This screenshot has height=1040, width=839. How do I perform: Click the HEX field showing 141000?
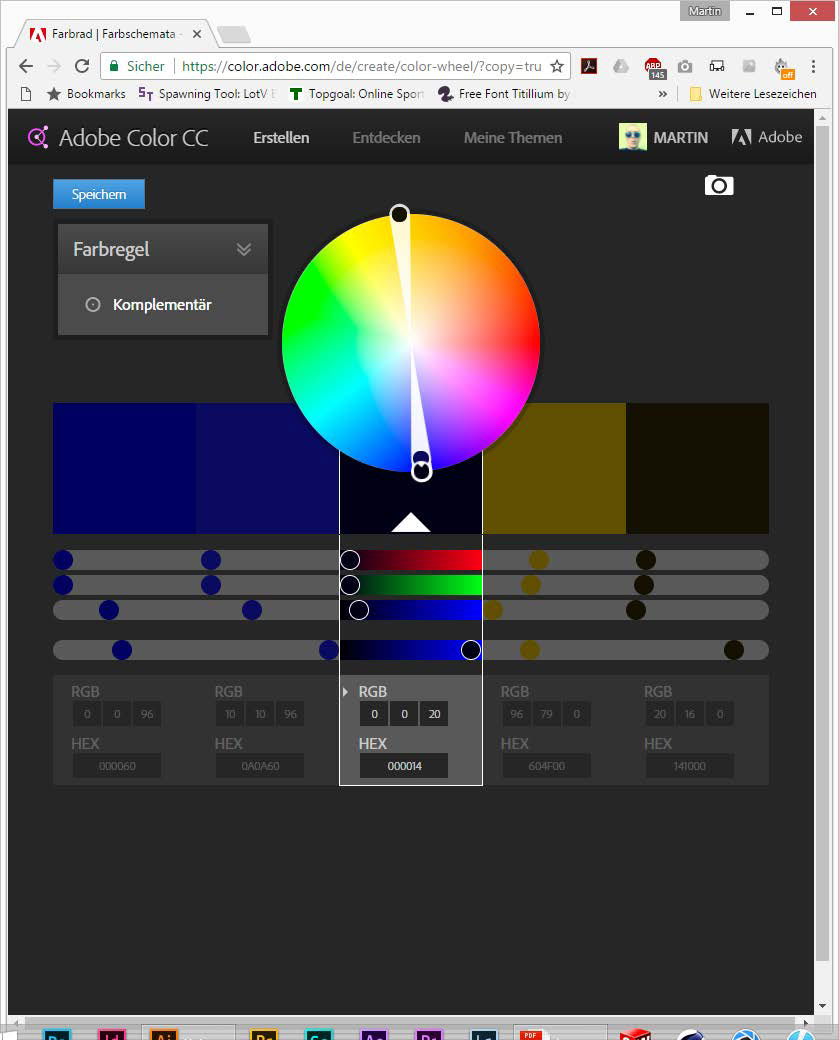click(690, 765)
